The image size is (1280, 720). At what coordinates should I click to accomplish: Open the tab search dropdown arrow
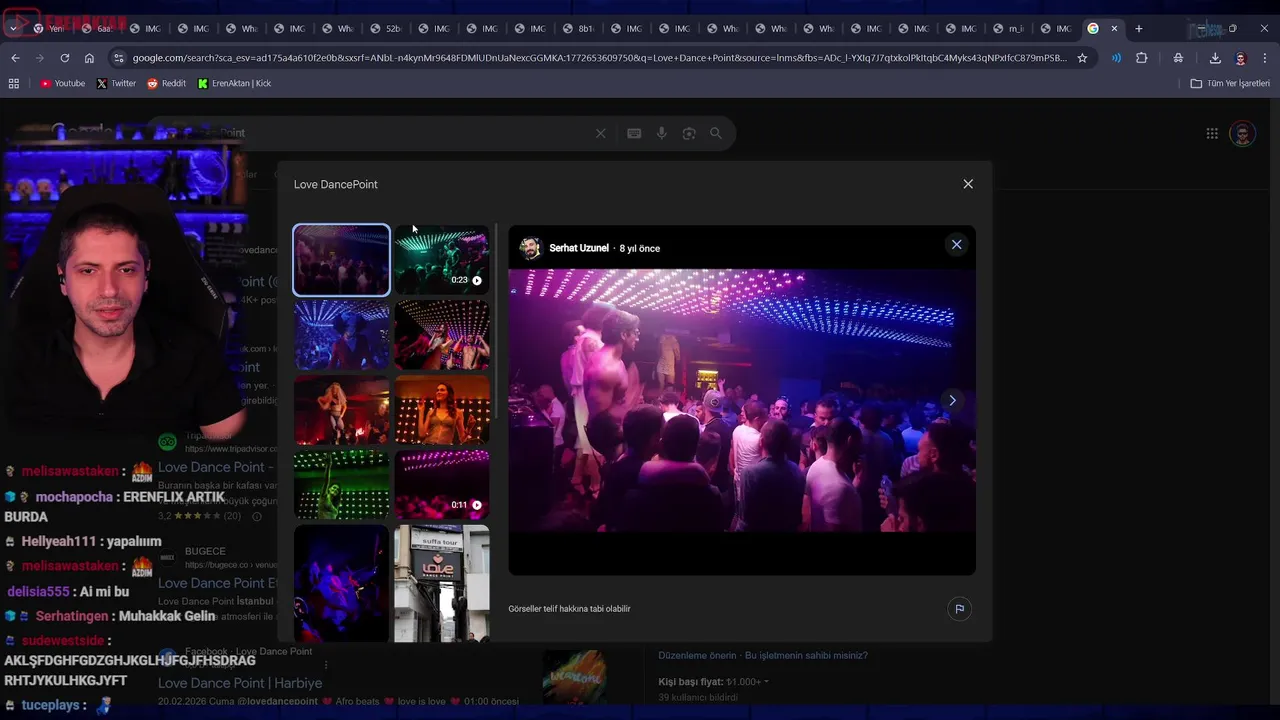(x=12, y=28)
